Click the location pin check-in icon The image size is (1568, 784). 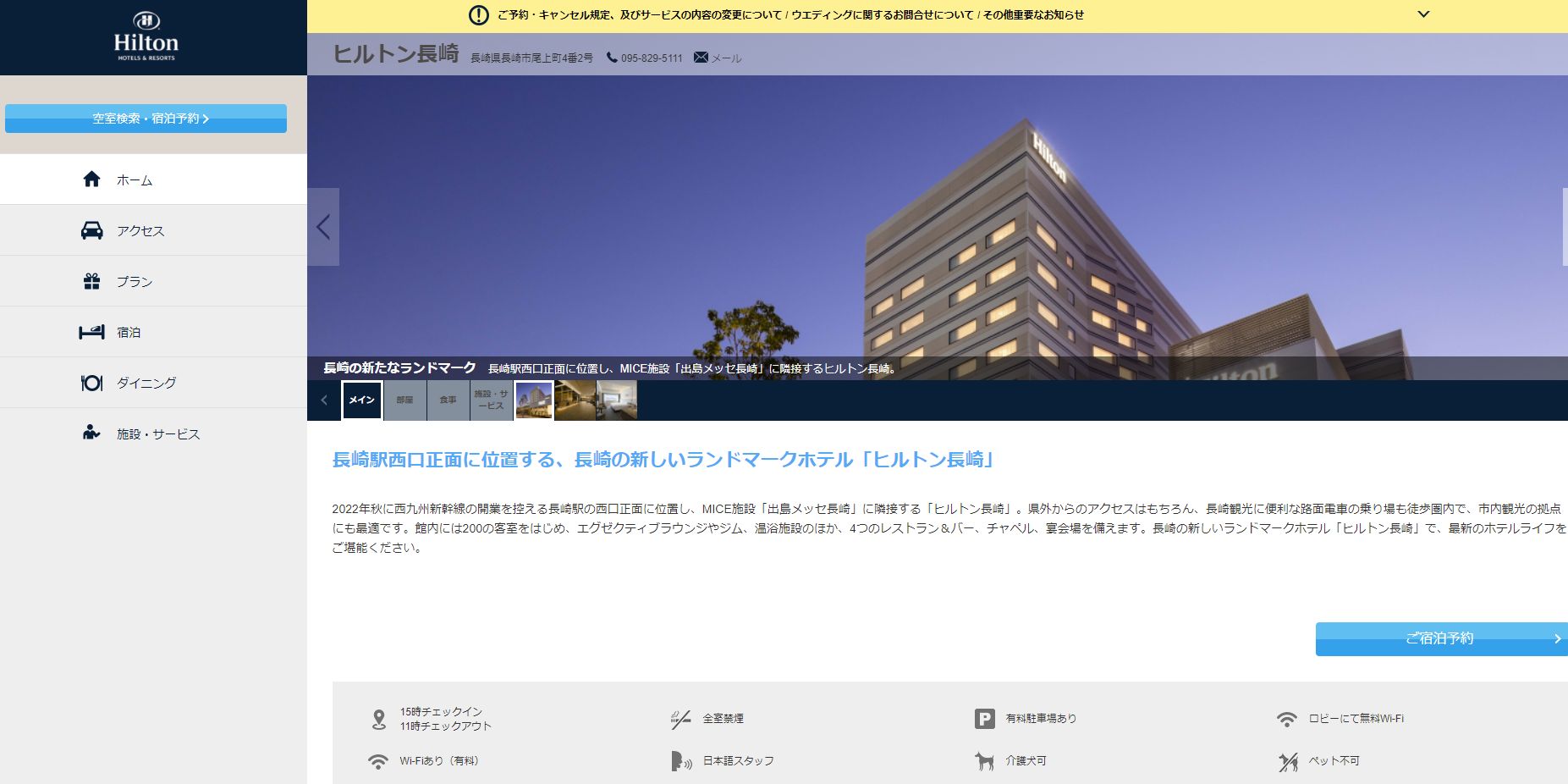pyautogui.click(x=379, y=719)
